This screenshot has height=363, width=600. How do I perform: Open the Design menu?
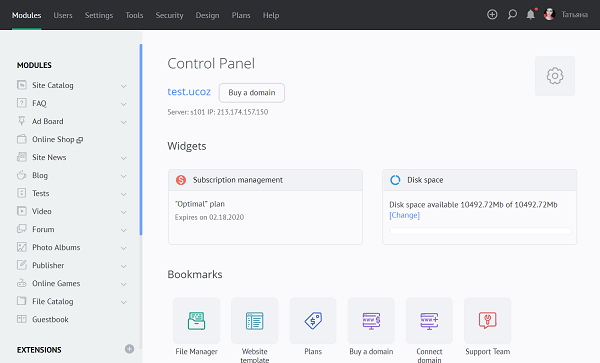[x=207, y=15]
